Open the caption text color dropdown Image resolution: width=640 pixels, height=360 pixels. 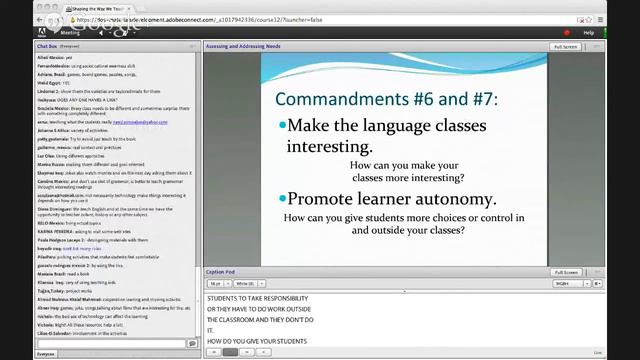tap(249, 283)
